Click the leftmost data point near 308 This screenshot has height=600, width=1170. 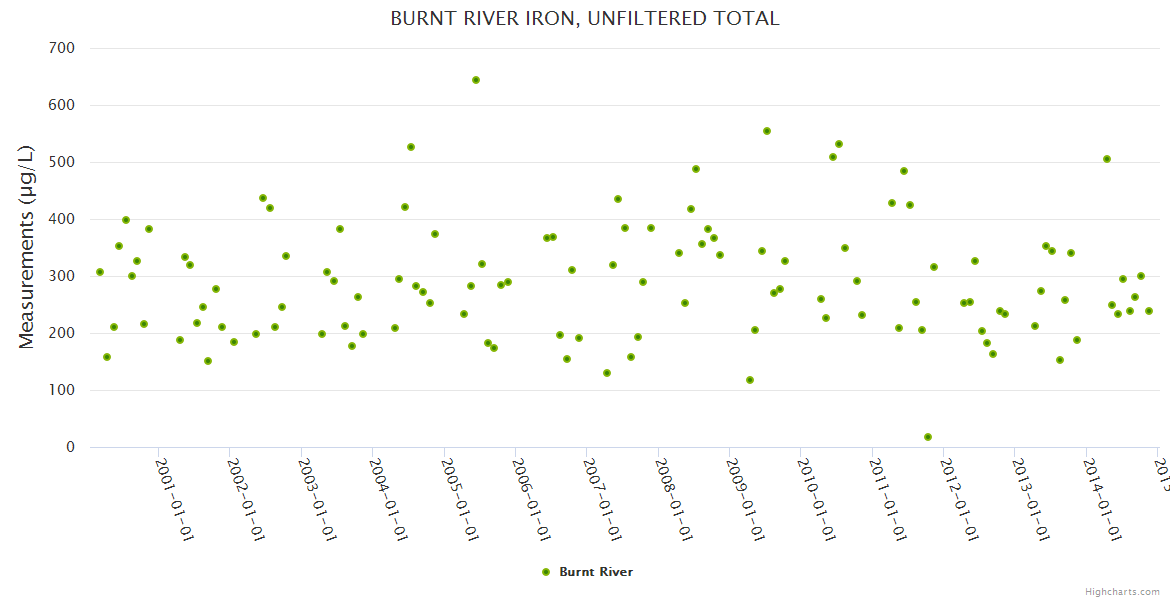100,272
